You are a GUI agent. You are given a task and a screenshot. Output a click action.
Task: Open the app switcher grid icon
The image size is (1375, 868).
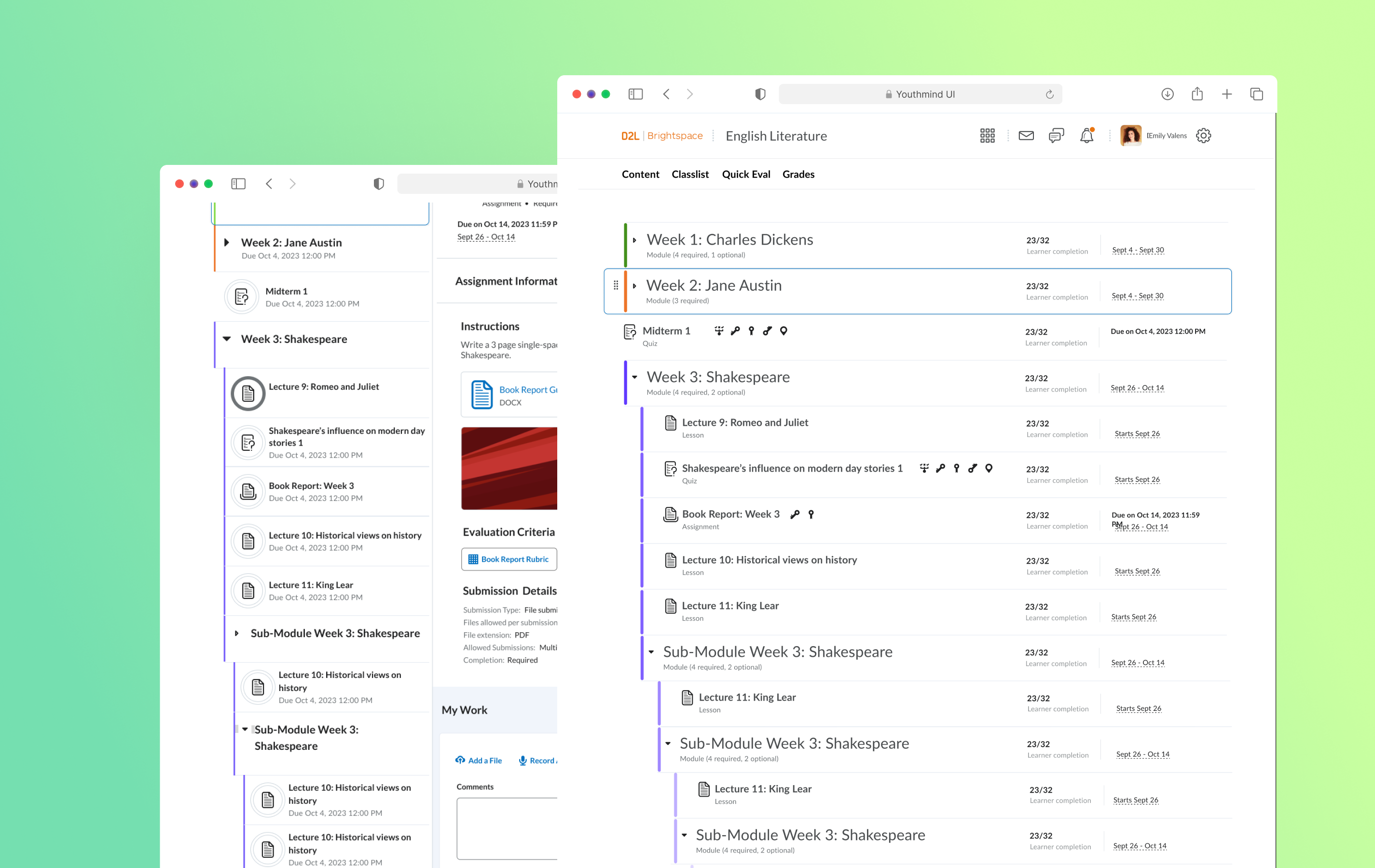[987, 136]
